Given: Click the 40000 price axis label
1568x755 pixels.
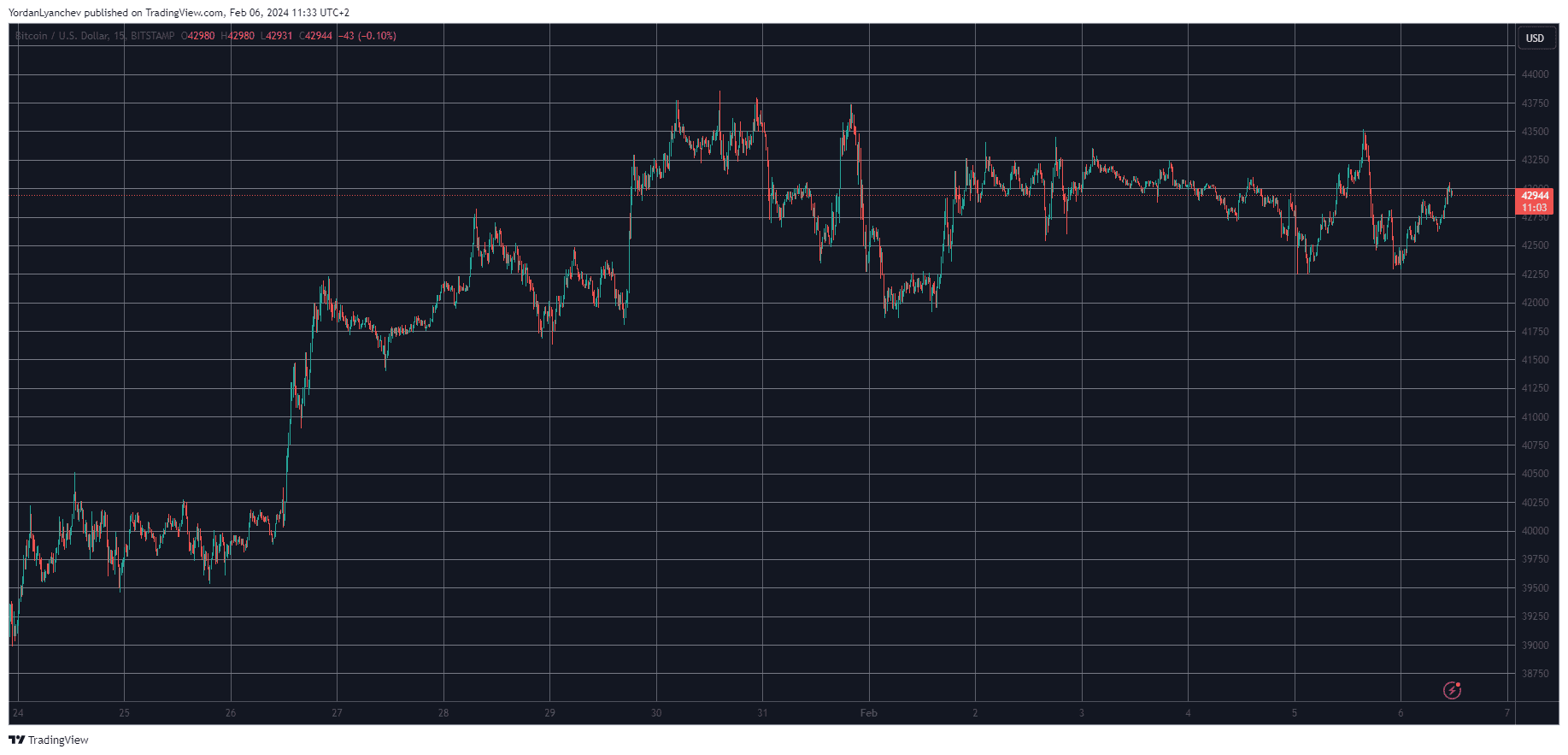Looking at the screenshot, I should pyautogui.click(x=1535, y=531).
